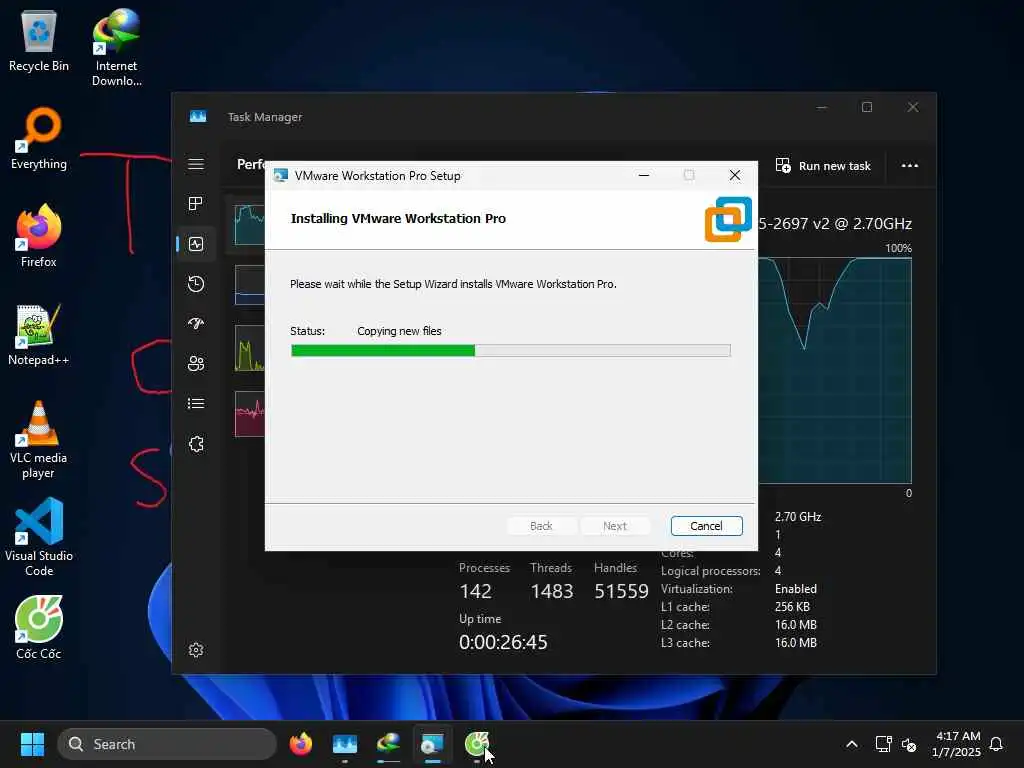This screenshot has width=1024, height=768.
Task: Open the muted volume tray icon
Action: click(908, 744)
